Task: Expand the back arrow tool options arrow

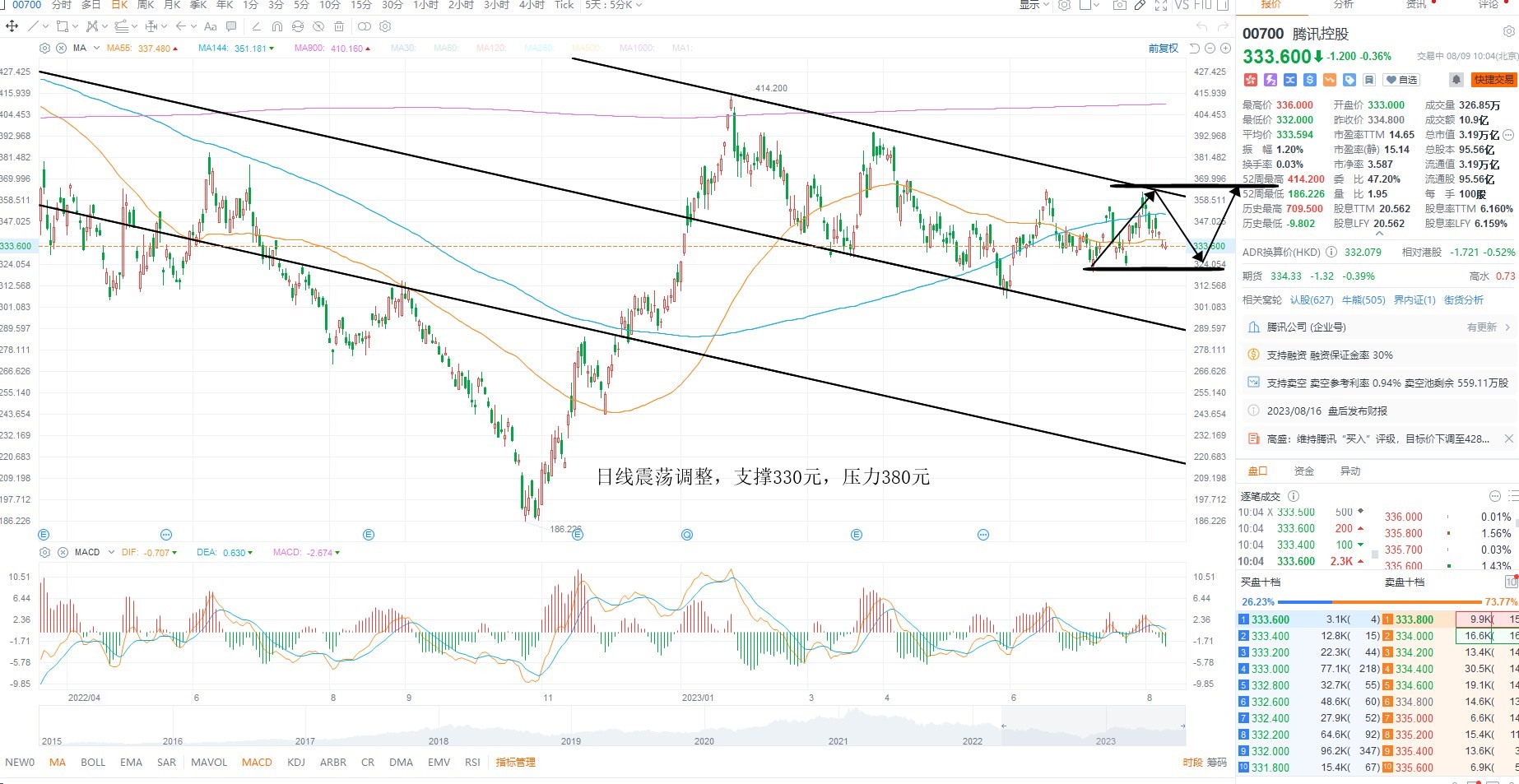Action: pyautogui.click(x=193, y=26)
